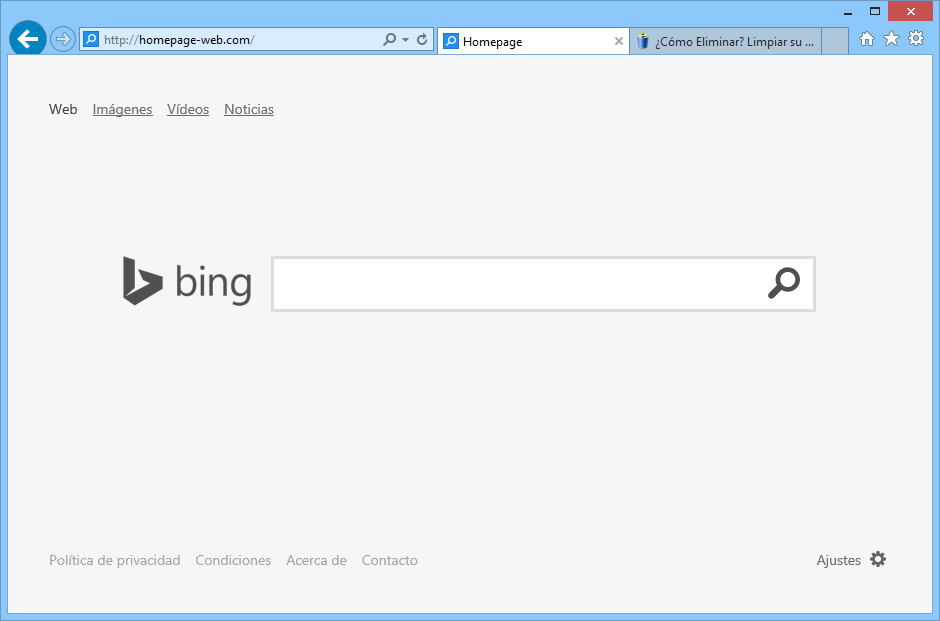
Task: Open Favorites star icon
Action: tap(891, 39)
